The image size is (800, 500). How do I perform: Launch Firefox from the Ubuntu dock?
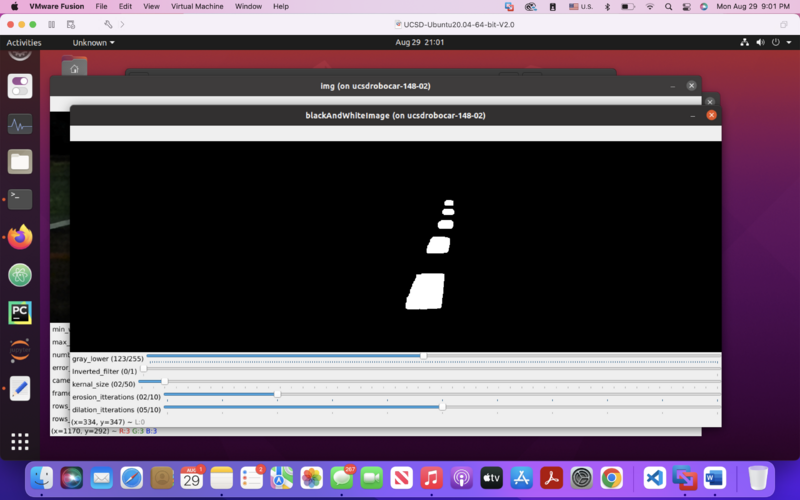pos(20,237)
